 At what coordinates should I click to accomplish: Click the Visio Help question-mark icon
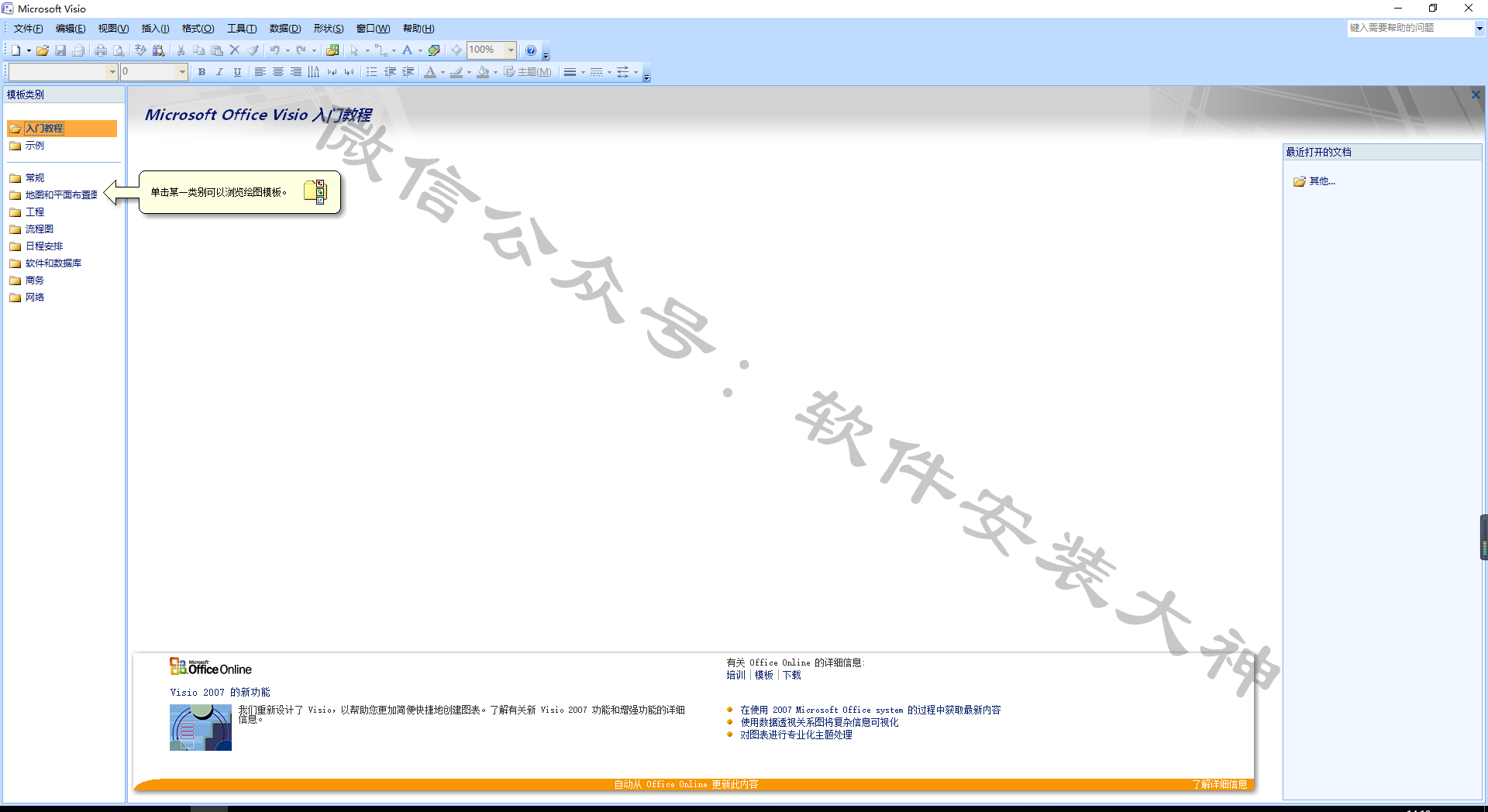pos(531,50)
